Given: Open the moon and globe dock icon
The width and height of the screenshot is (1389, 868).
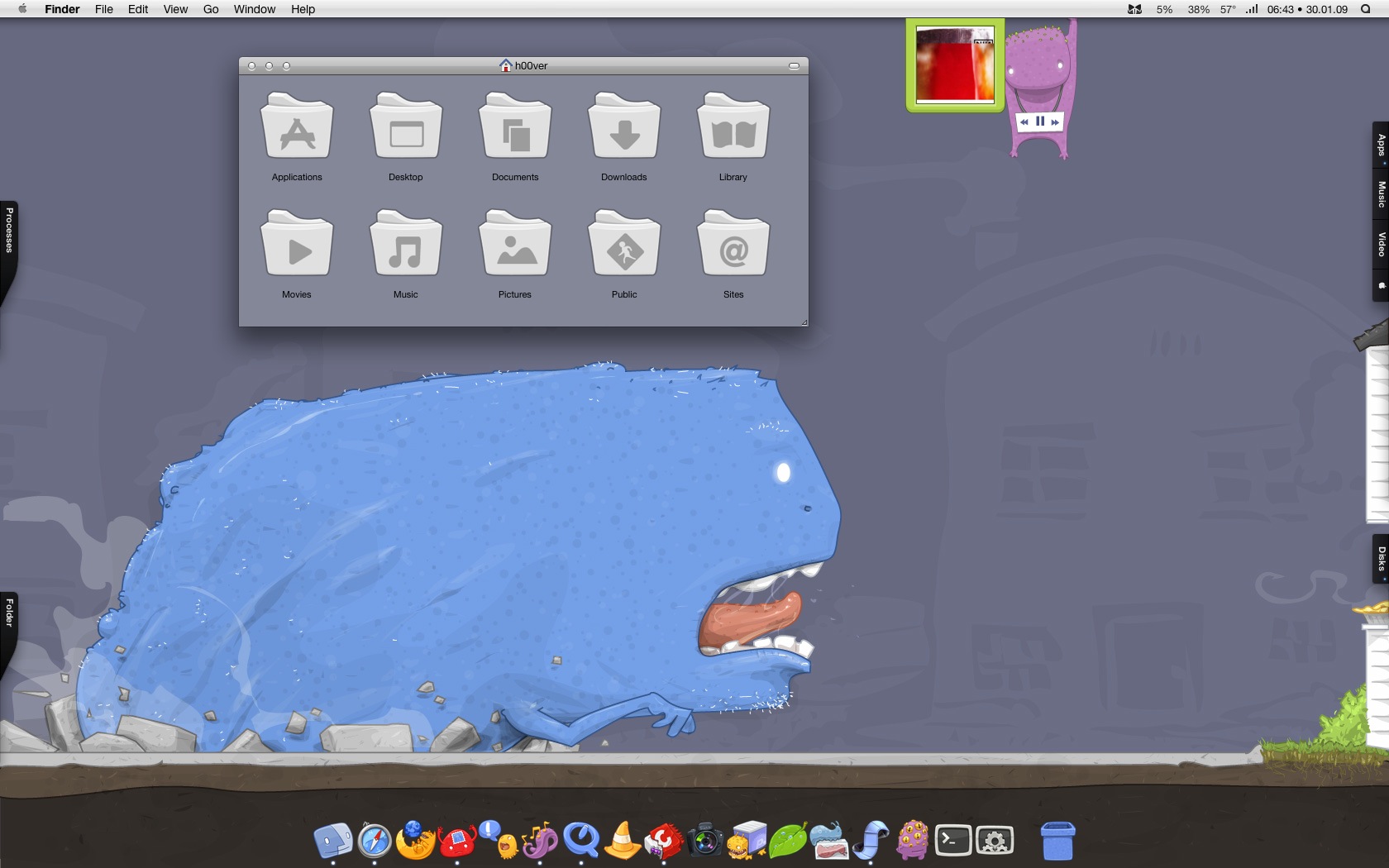Looking at the screenshot, I should (x=415, y=841).
